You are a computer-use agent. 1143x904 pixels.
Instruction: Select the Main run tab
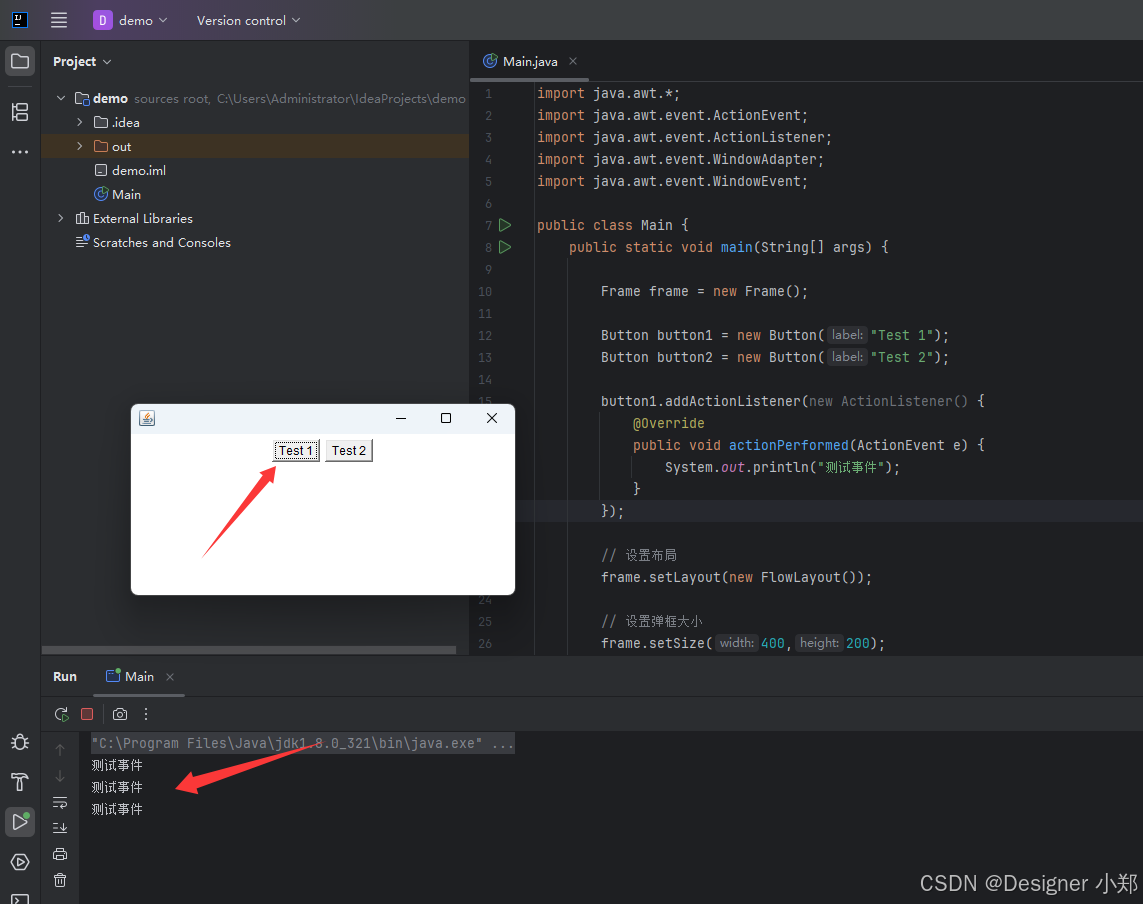pos(139,677)
